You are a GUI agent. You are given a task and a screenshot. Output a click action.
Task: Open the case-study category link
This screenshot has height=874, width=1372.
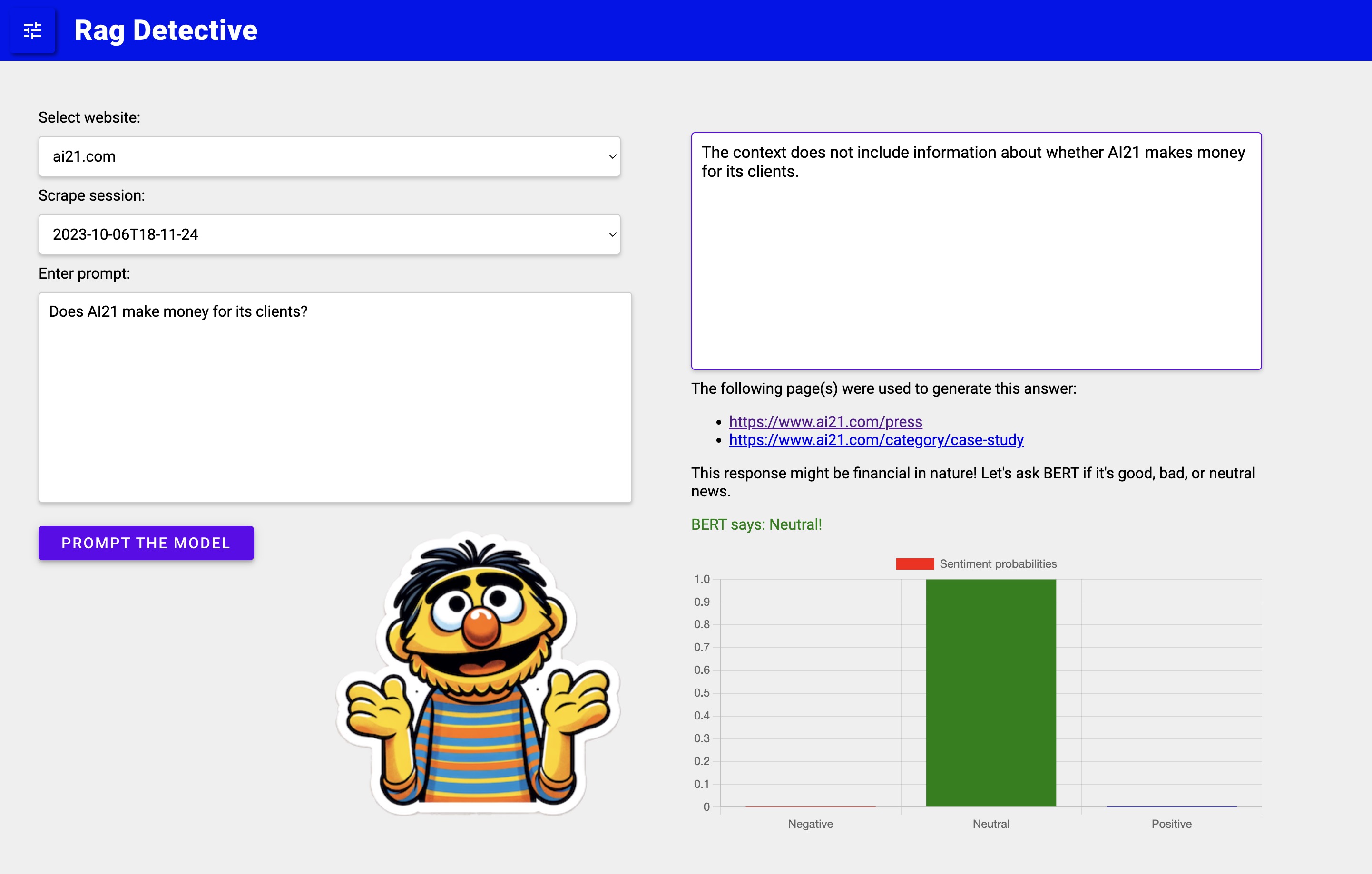coord(876,439)
